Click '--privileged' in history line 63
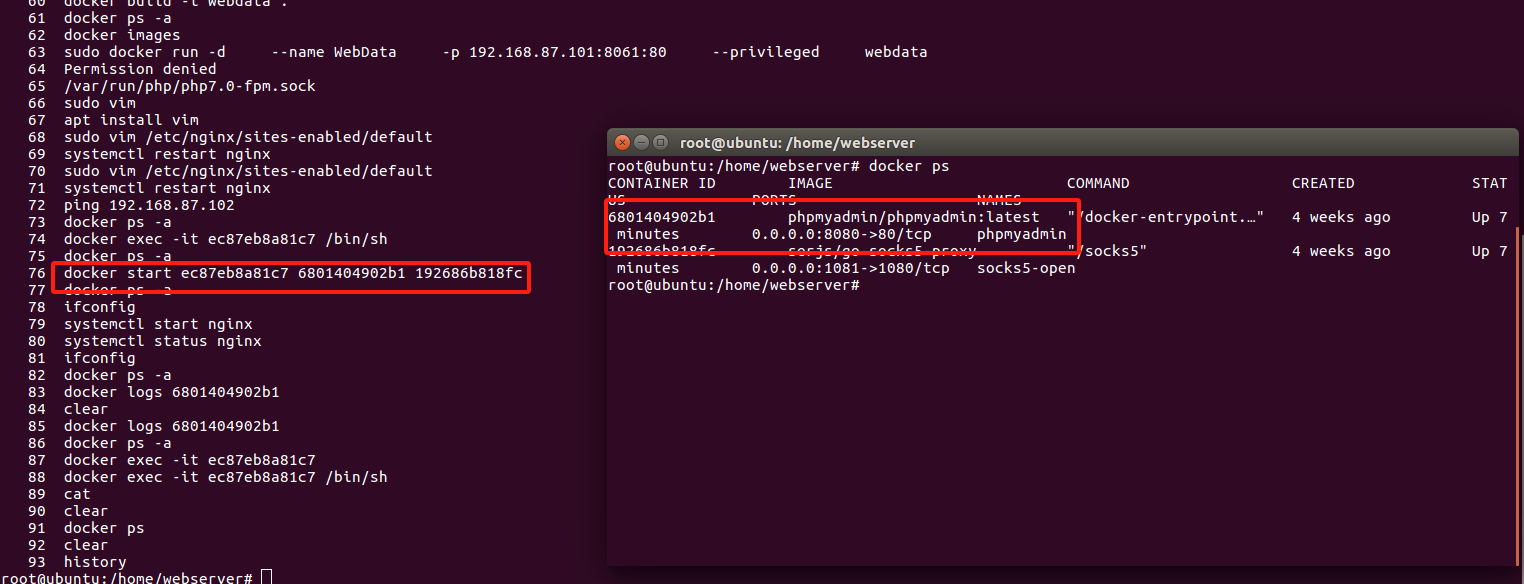Screen dimensions: 1524x584 766,52
